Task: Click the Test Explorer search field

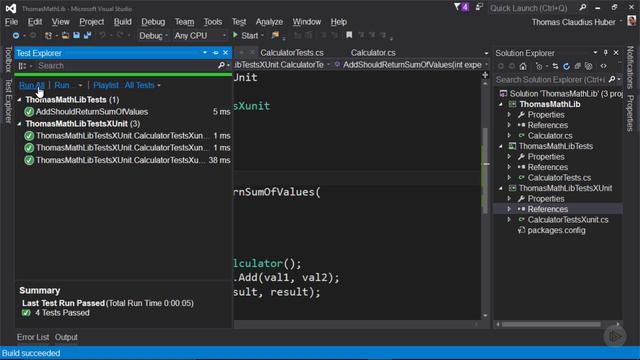Action: (127, 66)
